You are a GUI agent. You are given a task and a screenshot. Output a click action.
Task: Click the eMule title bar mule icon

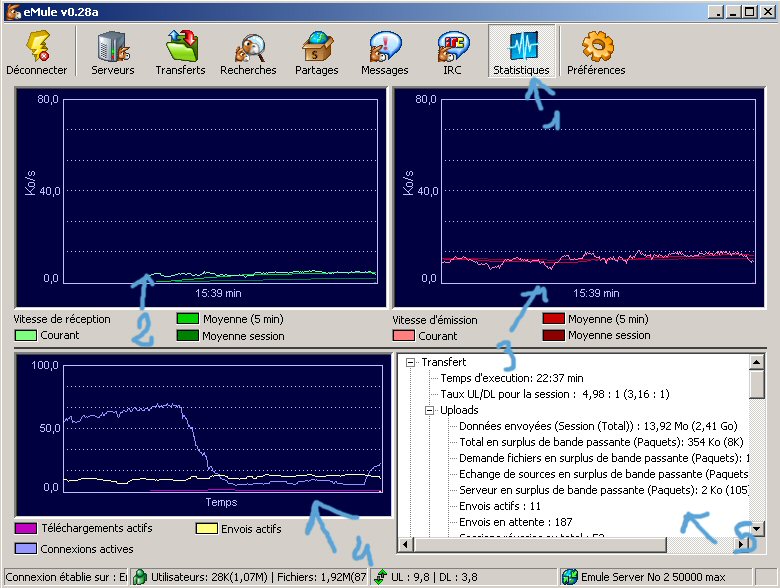13,12
